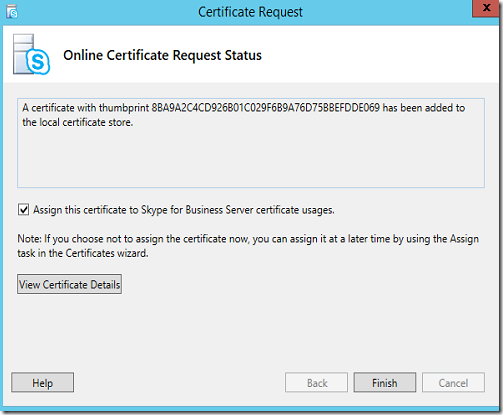Click the blue Skype S logo in header
This screenshot has height=415, width=503.
(38, 62)
